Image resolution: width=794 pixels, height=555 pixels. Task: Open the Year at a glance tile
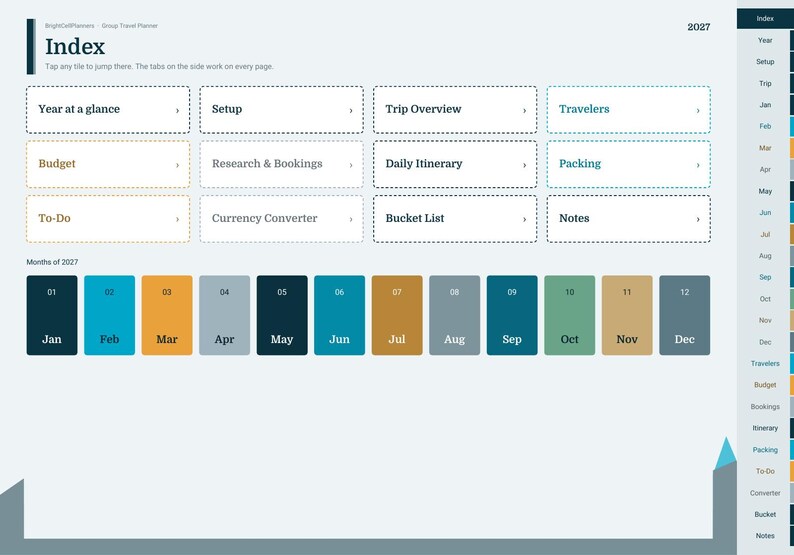108,110
